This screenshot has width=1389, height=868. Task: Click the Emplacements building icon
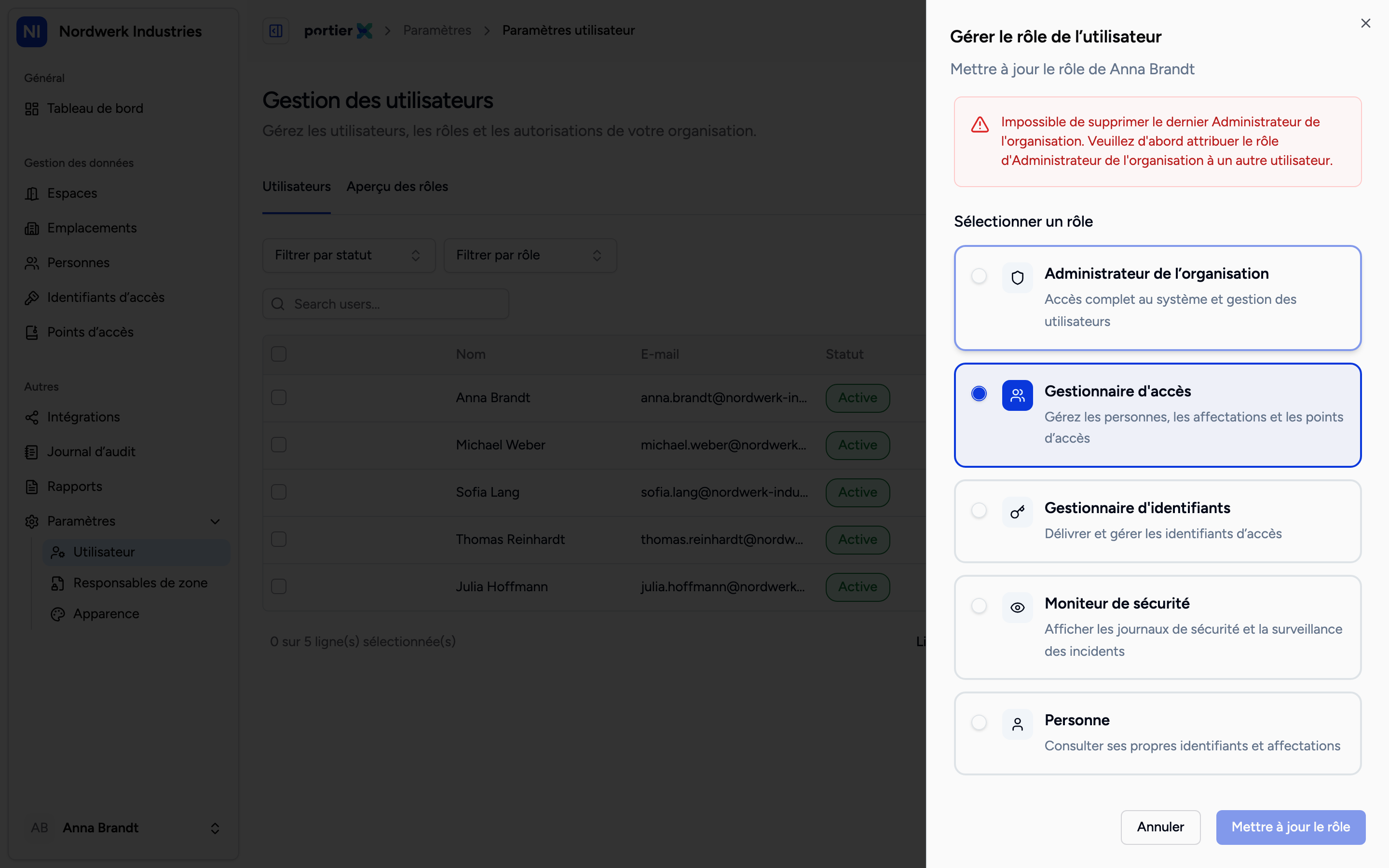click(31, 229)
